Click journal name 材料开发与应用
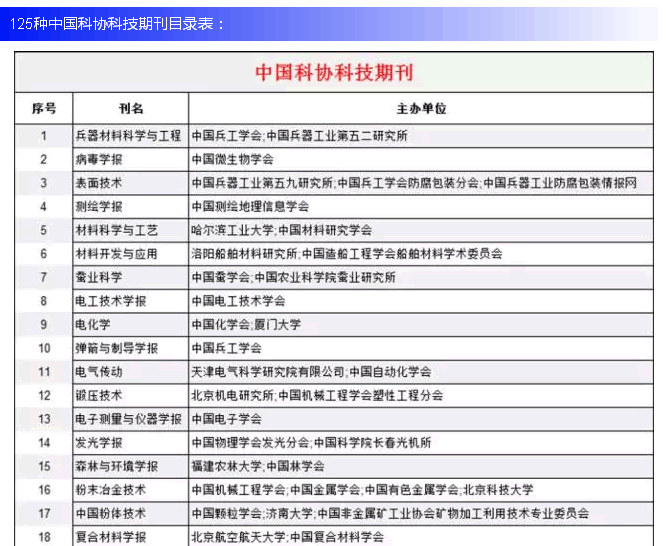The width and height of the screenshot is (669, 546). coord(116,254)
